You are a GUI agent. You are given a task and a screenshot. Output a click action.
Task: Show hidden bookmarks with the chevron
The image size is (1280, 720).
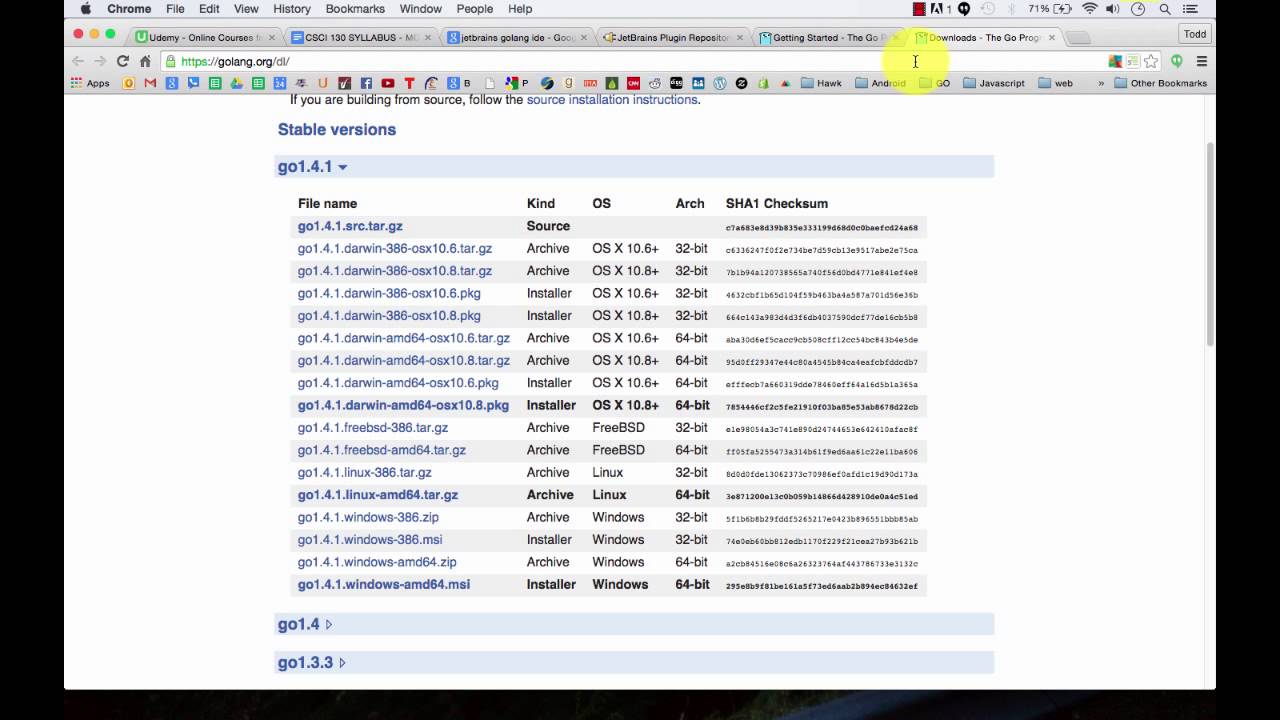1101,83
